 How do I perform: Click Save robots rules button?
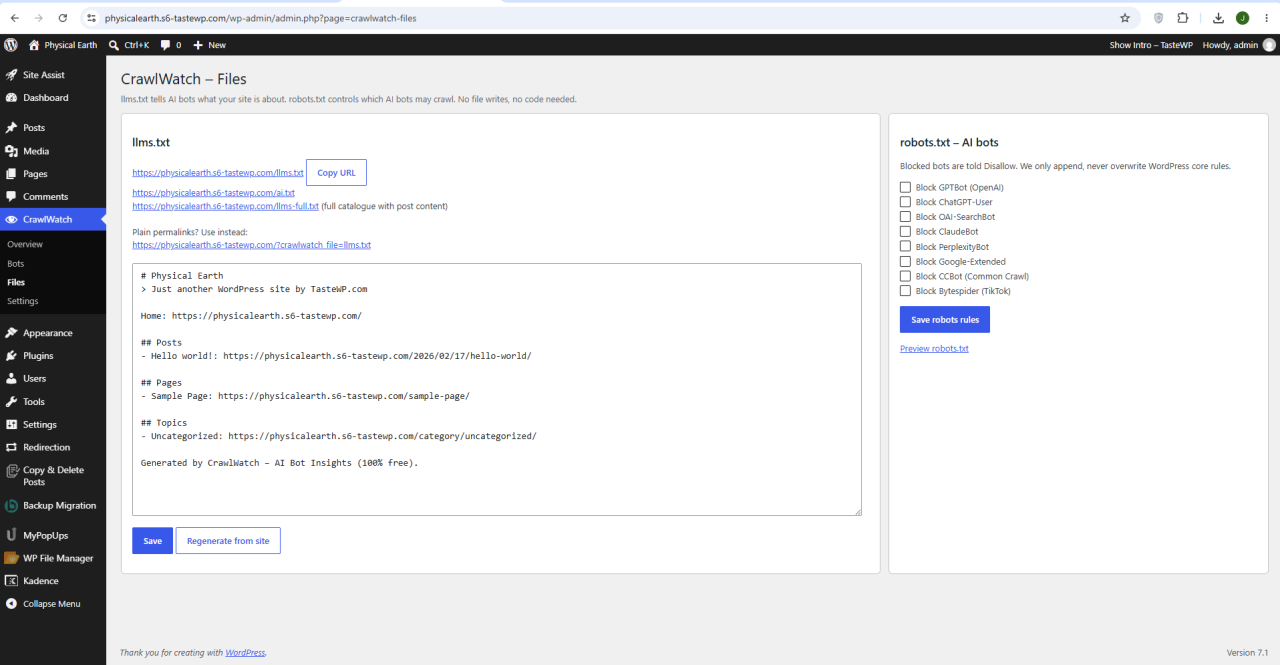tap(945, 320)
